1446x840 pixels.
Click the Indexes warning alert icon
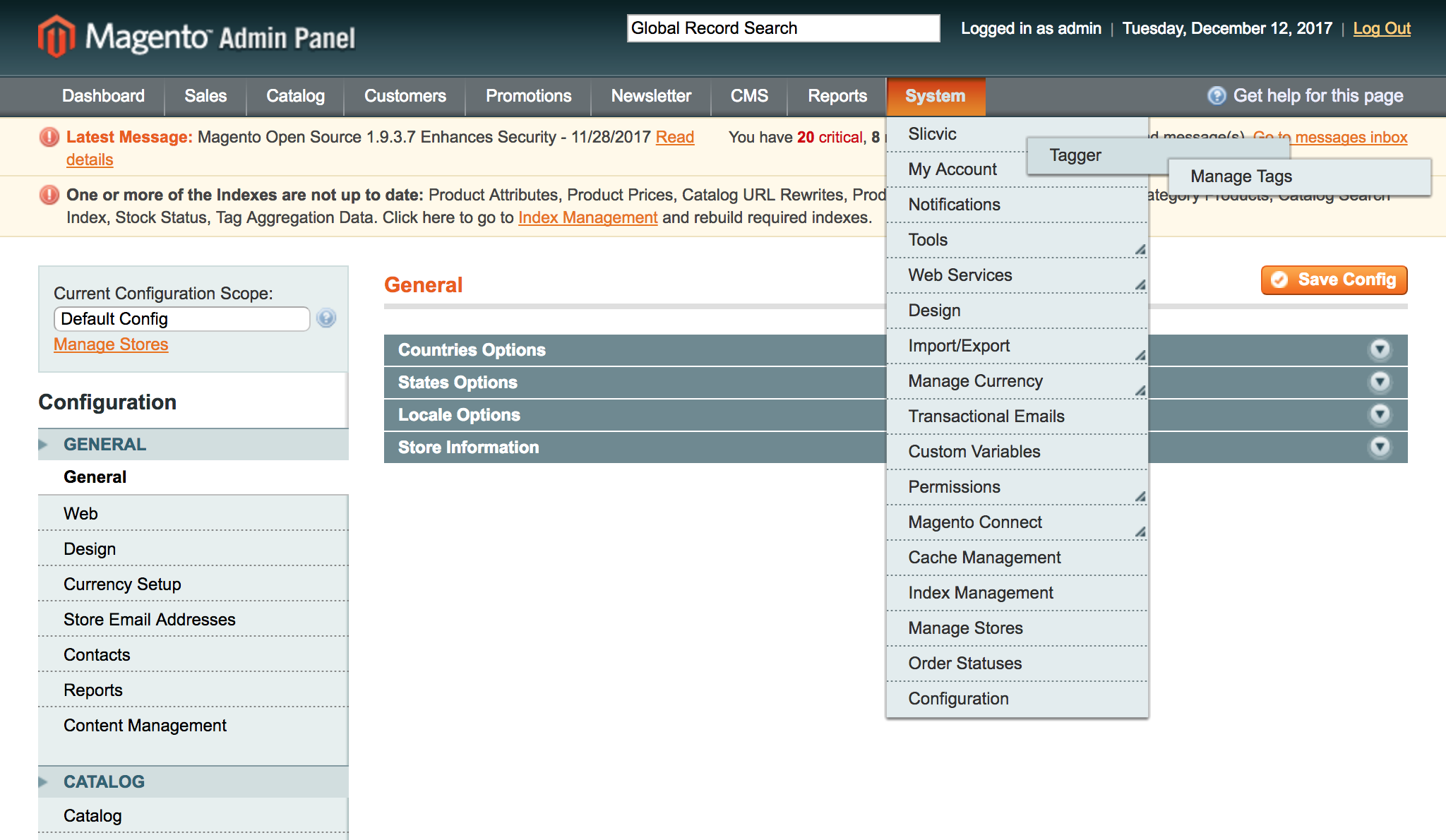pyautogui.click(x=49, y=195)
